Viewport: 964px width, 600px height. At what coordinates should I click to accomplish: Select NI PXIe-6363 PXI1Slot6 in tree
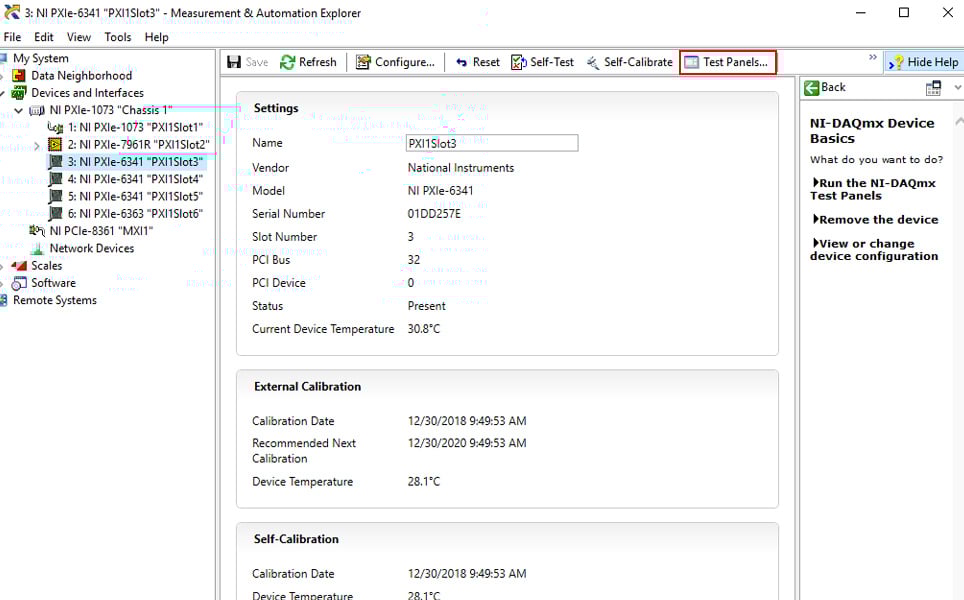click(134, 214)
